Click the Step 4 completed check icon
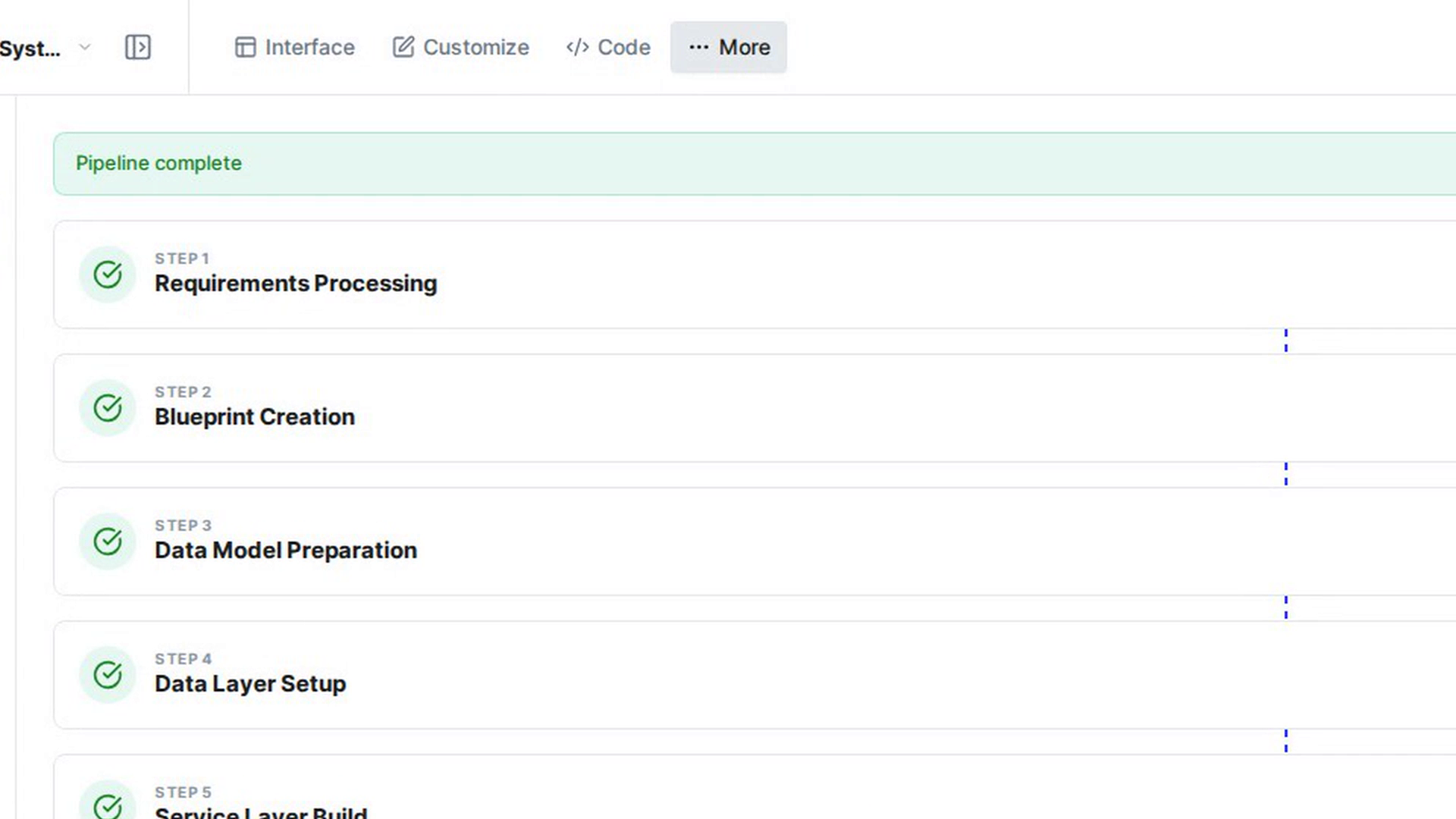 [x=108, y=675]
